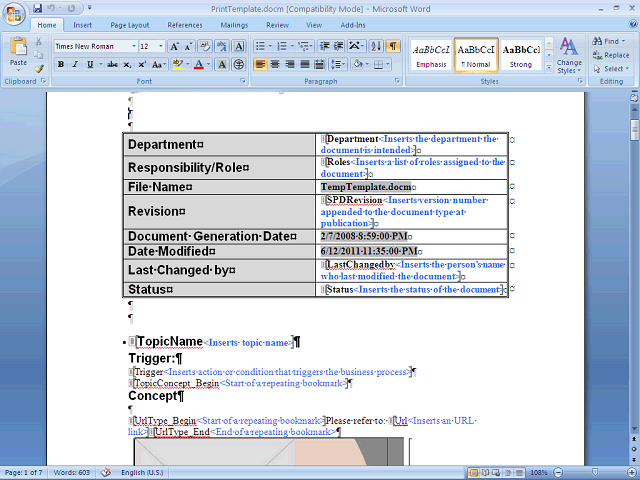Decrease font size with Shrink Font
Screen dimensions: 640x480
188,46
